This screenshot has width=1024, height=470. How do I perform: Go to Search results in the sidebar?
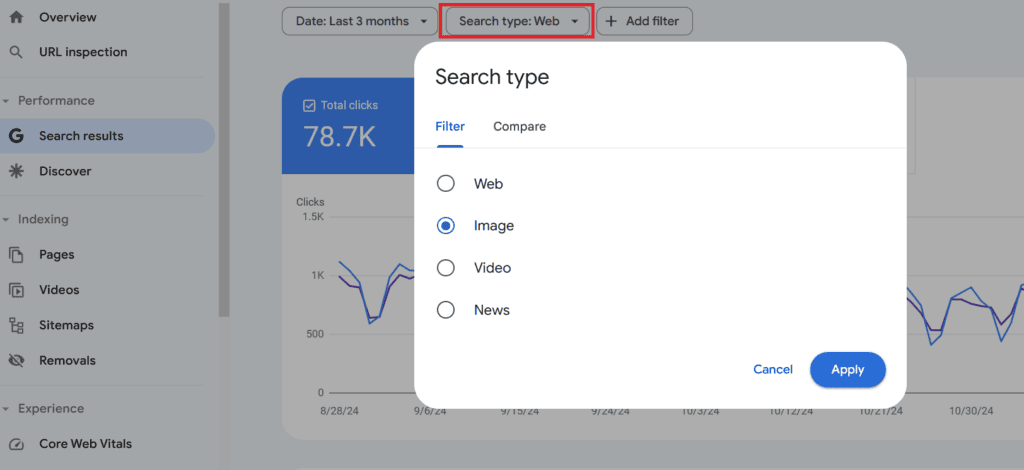coord(108,136)
